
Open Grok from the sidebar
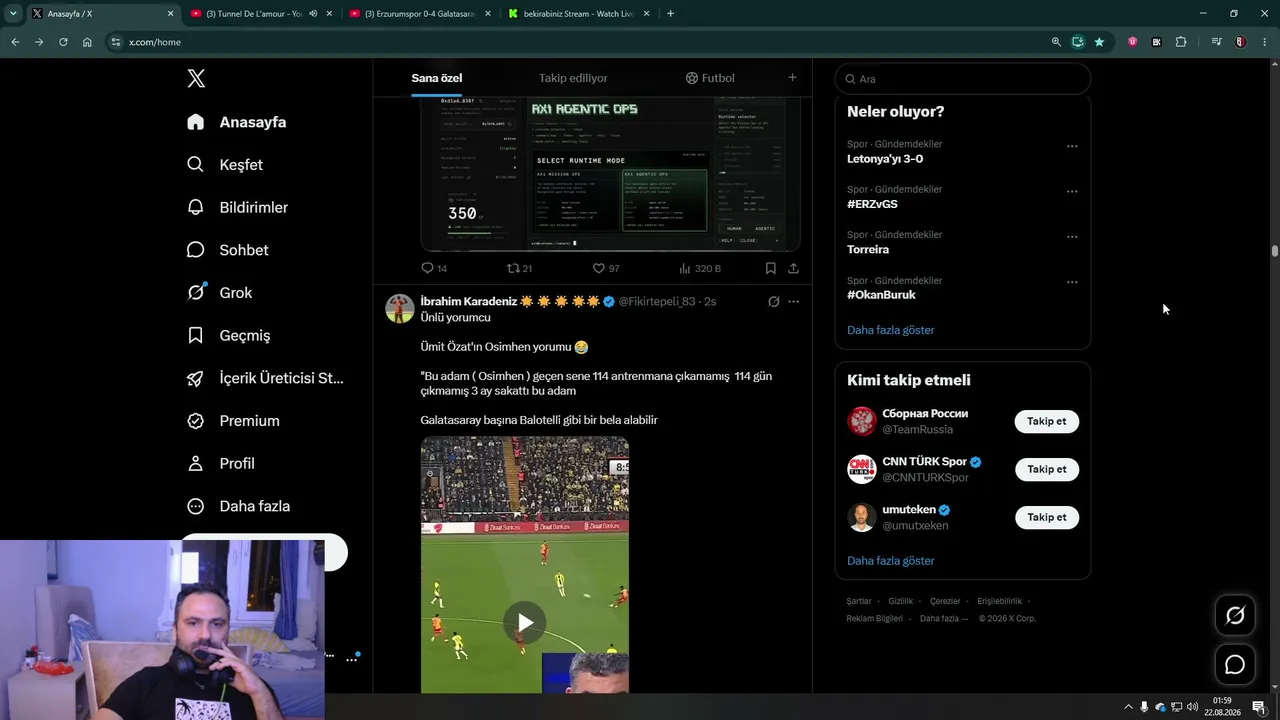coord(220,293)
